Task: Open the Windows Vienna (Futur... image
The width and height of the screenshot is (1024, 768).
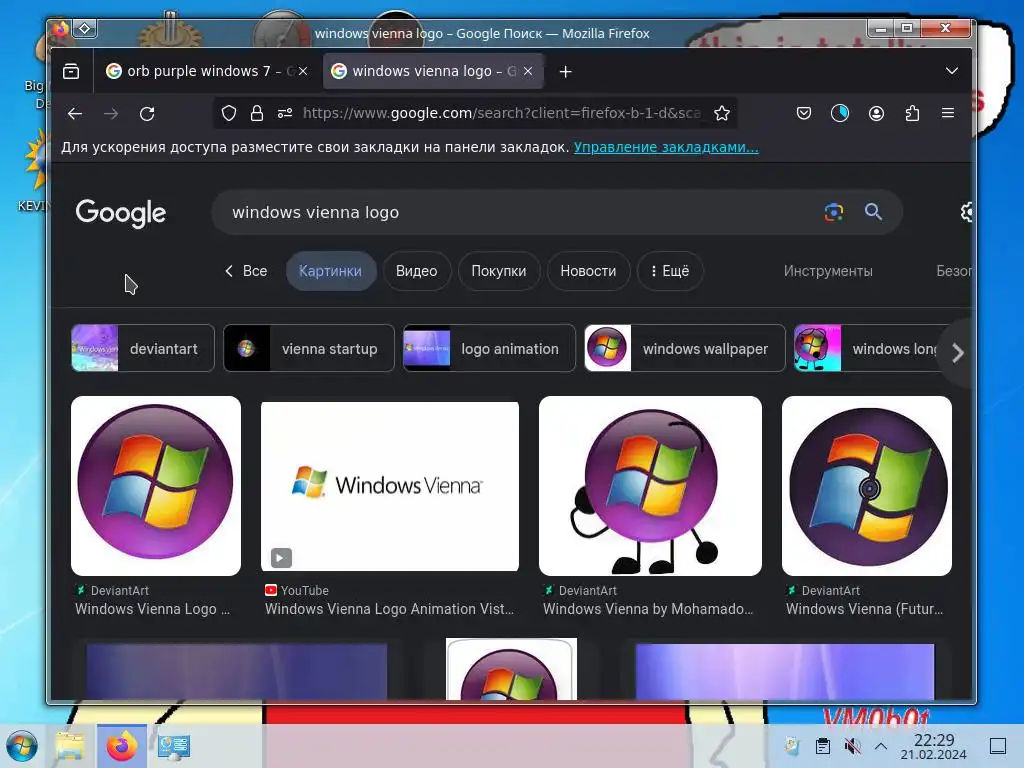Action: tap(867, 486)
